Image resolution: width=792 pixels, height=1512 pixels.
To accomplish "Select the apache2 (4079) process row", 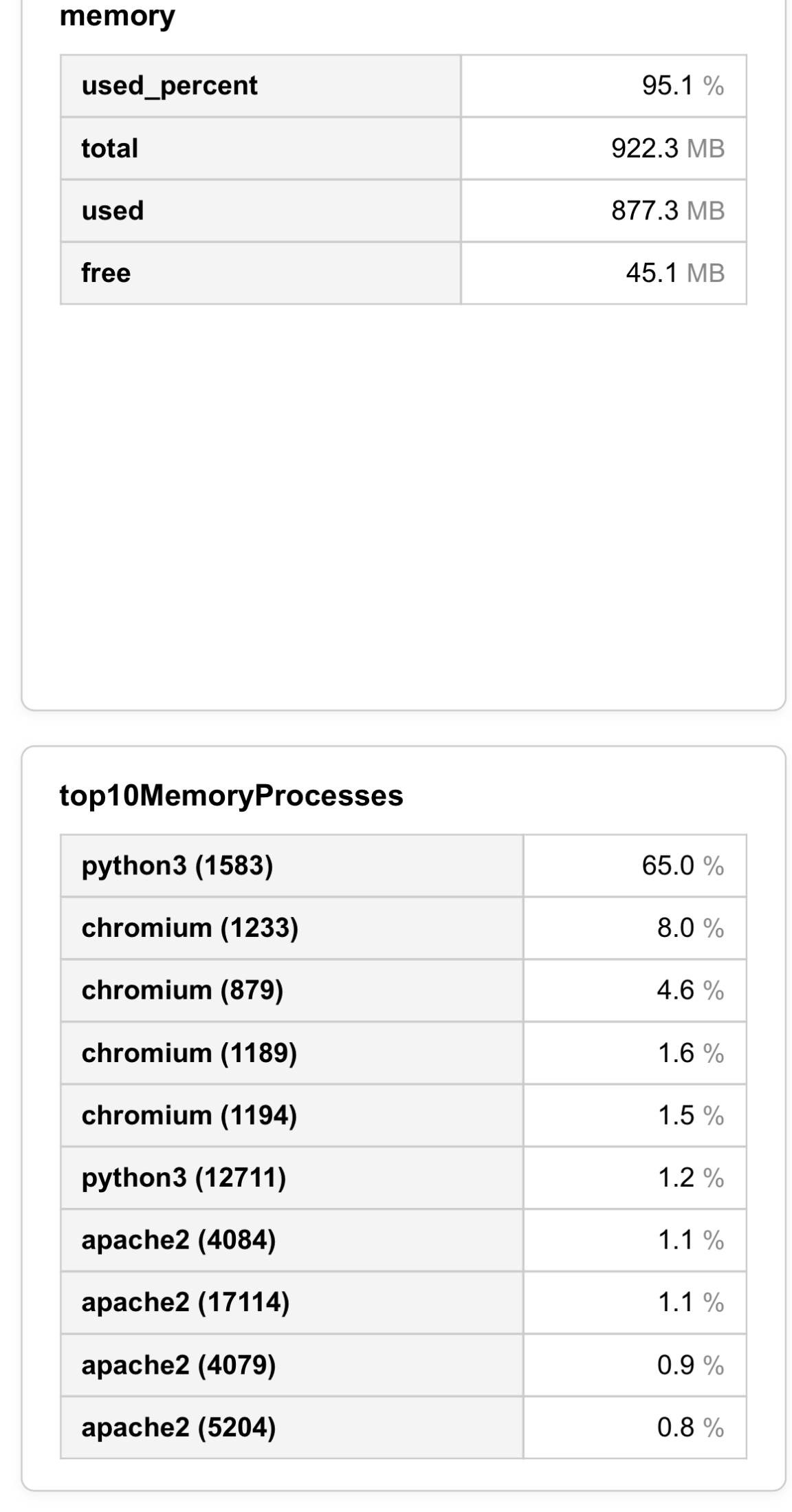I will point(179,1365).
